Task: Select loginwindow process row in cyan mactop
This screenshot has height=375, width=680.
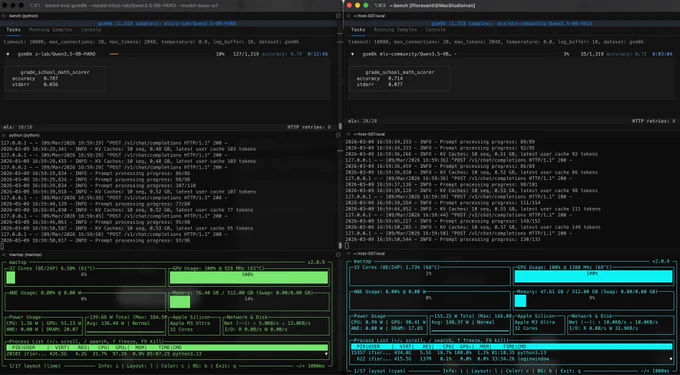Action: pos(511,359)
